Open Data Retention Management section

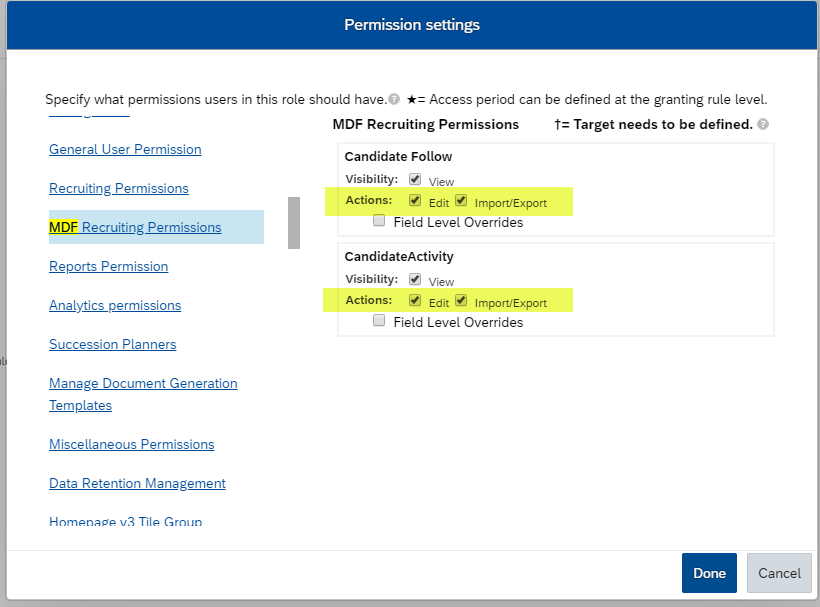point(138,483)
